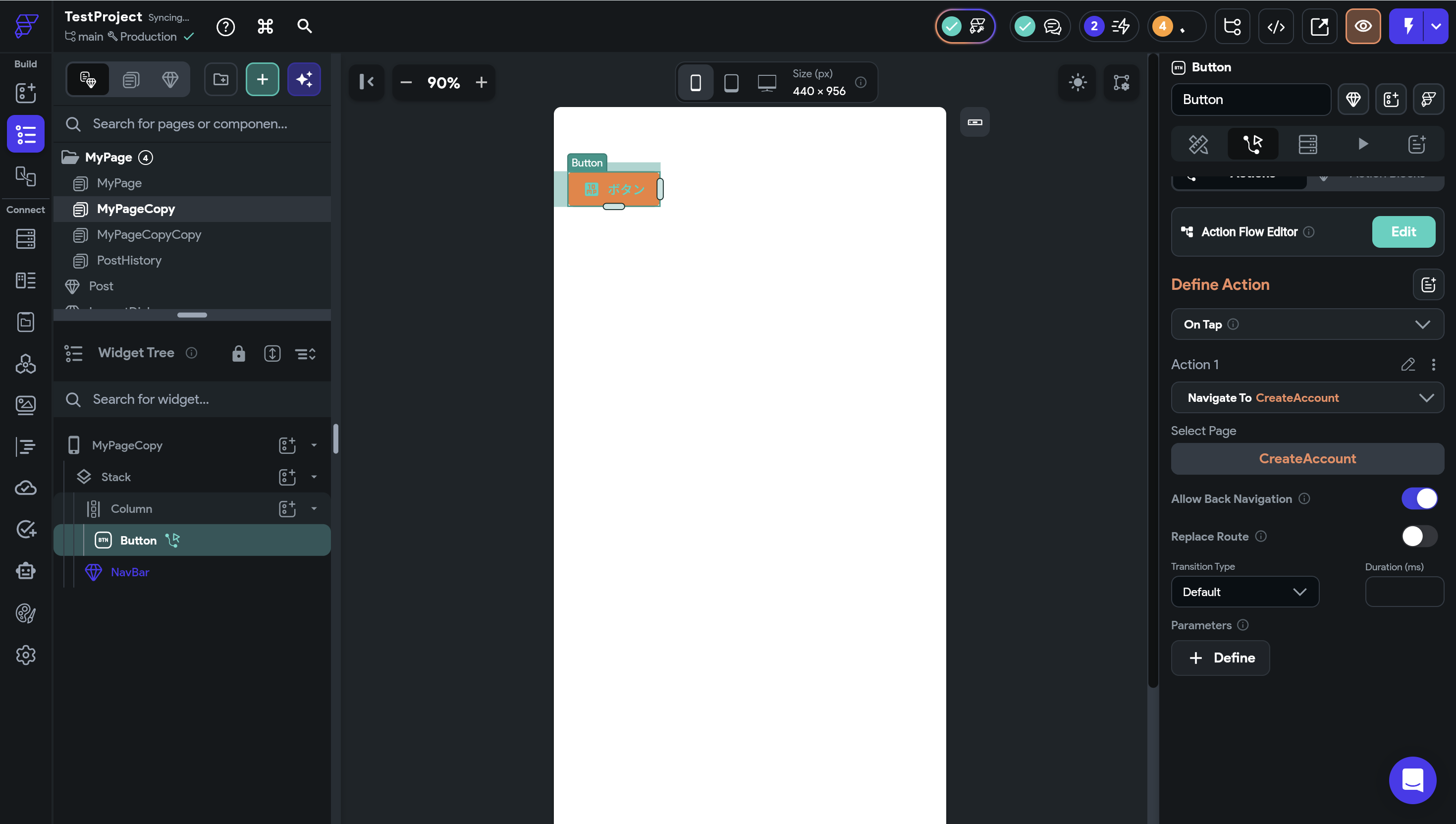This screenshot has height=824, width=1456.
Task: Click the Edit Action Flow button
Action: click(1403, 232)
